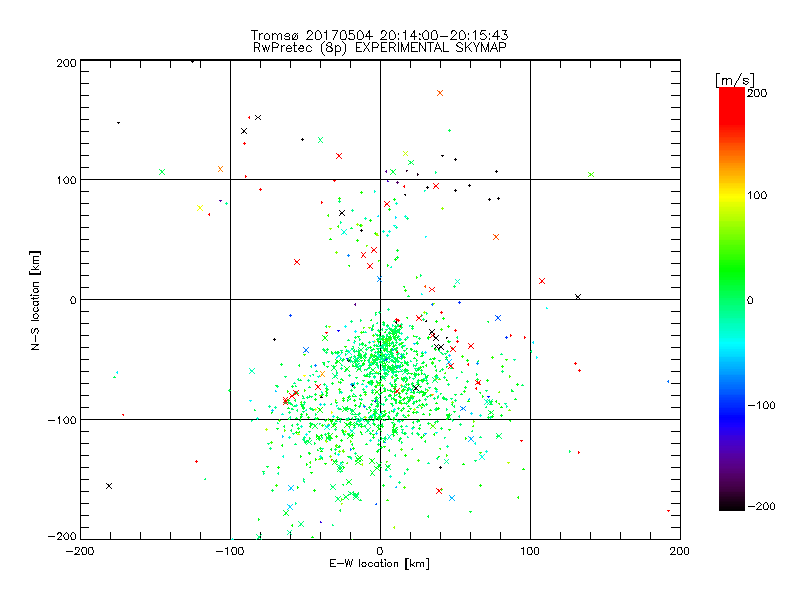Click the colorbar tick label '0'
Screen dimensions: 800x600
pos(750,300)
